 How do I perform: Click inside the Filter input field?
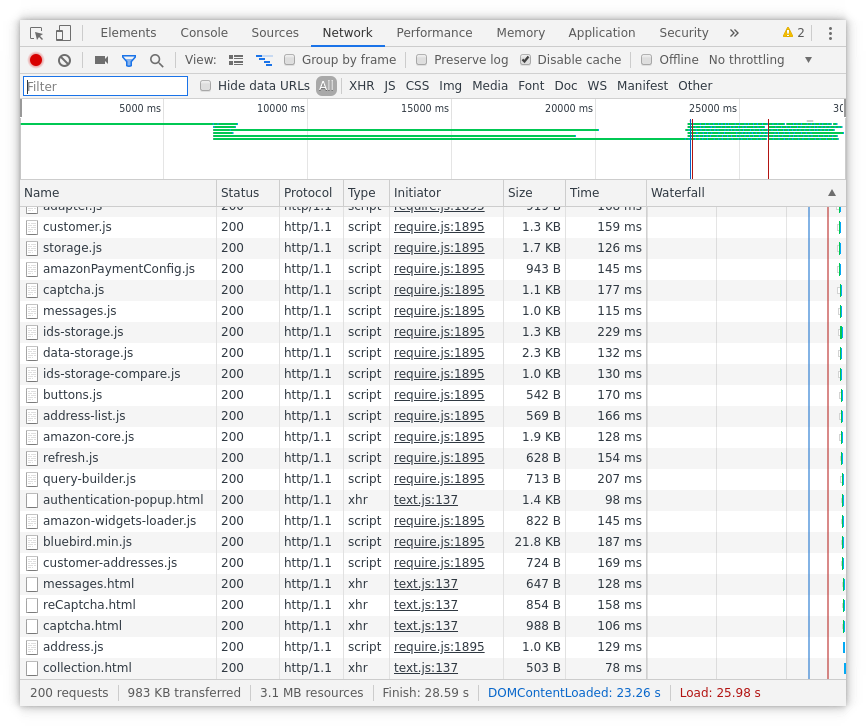pos(103,85)
